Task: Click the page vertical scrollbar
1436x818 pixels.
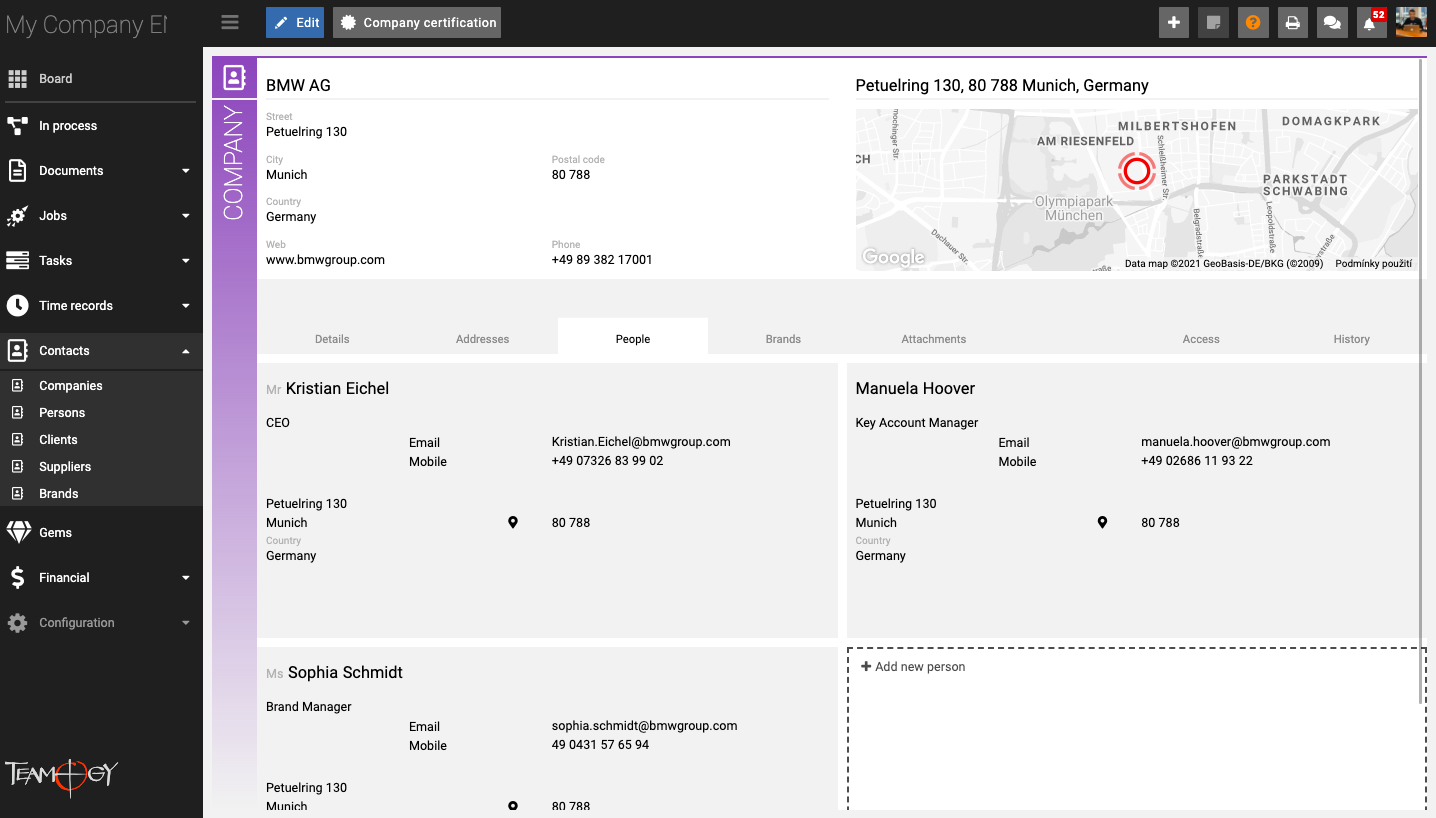Action: click(1421, 380)
